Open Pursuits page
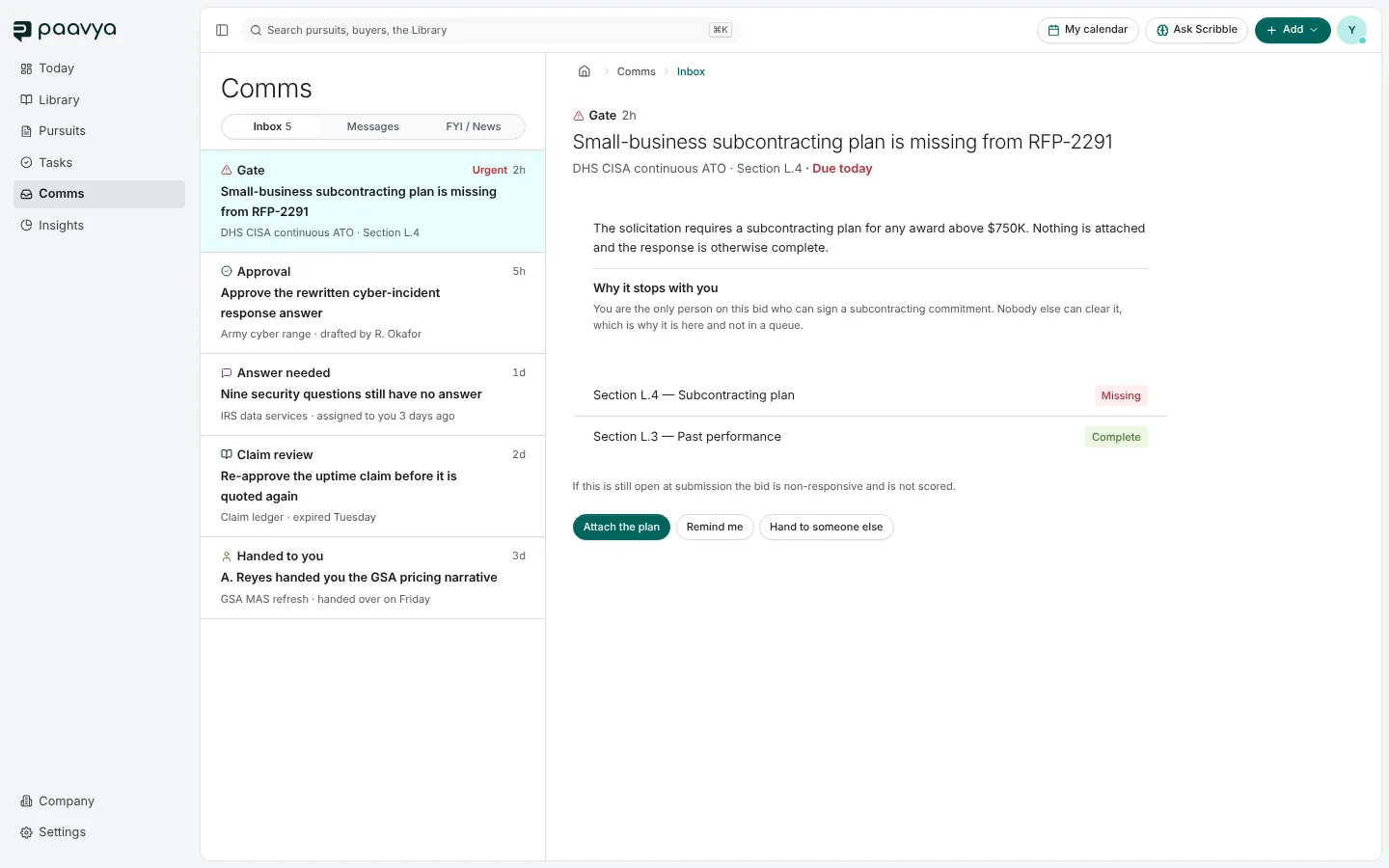The height and width of the screenshot is (868, 1389). (99, 131)
